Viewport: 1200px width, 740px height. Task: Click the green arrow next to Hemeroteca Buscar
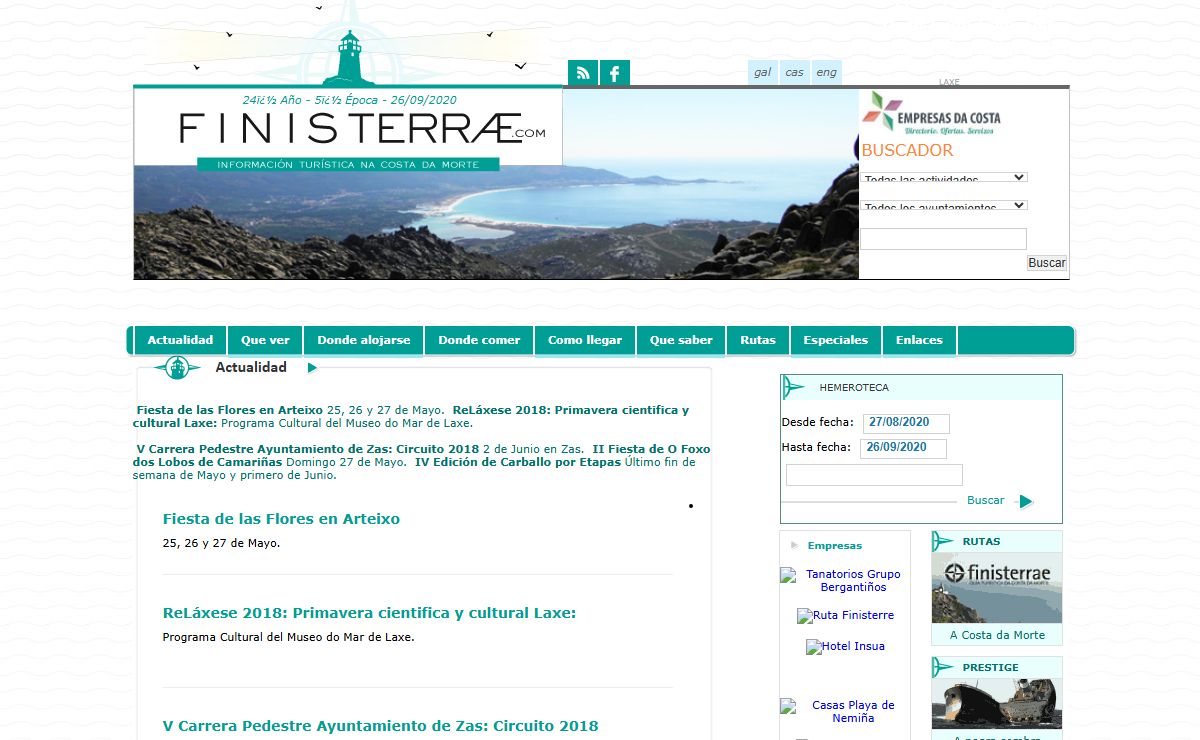click(x=1025, y=501)
